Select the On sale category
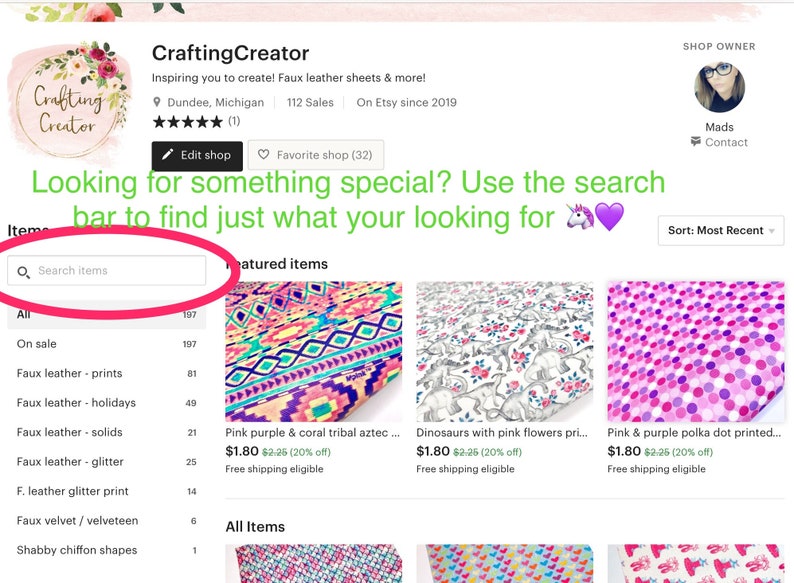Screen dimensions: 794x583 tap(106, 344)
